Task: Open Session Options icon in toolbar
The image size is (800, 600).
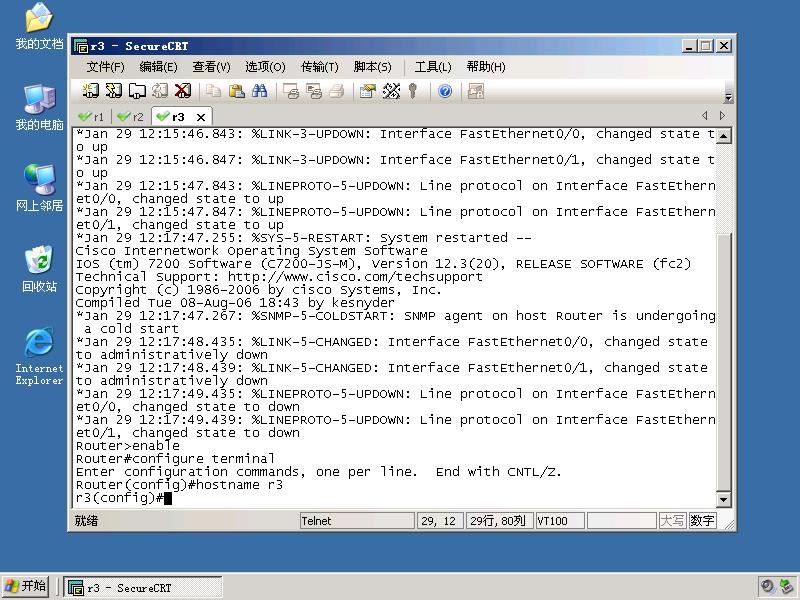Action: pyautogui.click(x=367, y=91)
